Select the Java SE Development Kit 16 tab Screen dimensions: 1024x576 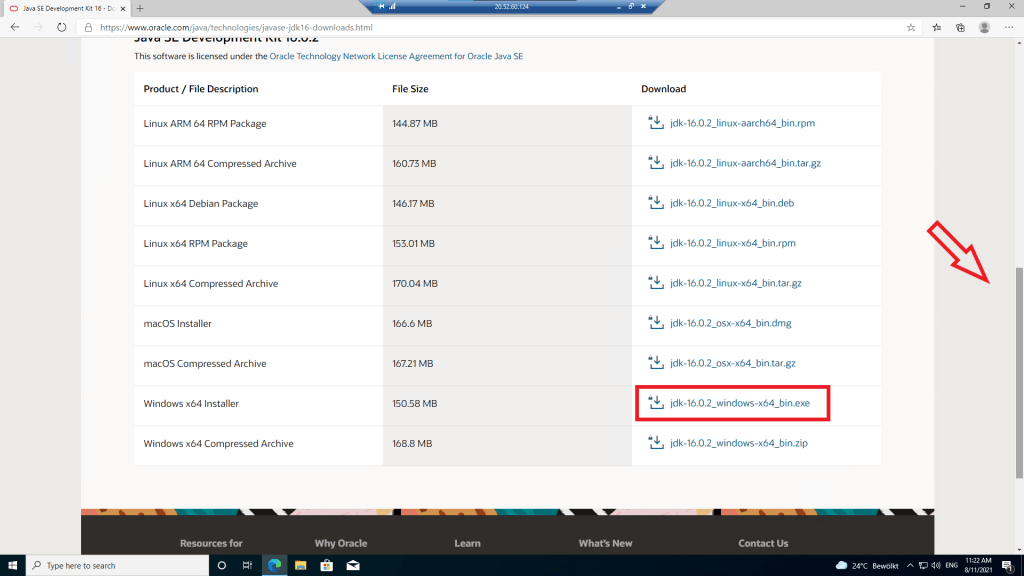pyautogui.click(x=65, y=8)
